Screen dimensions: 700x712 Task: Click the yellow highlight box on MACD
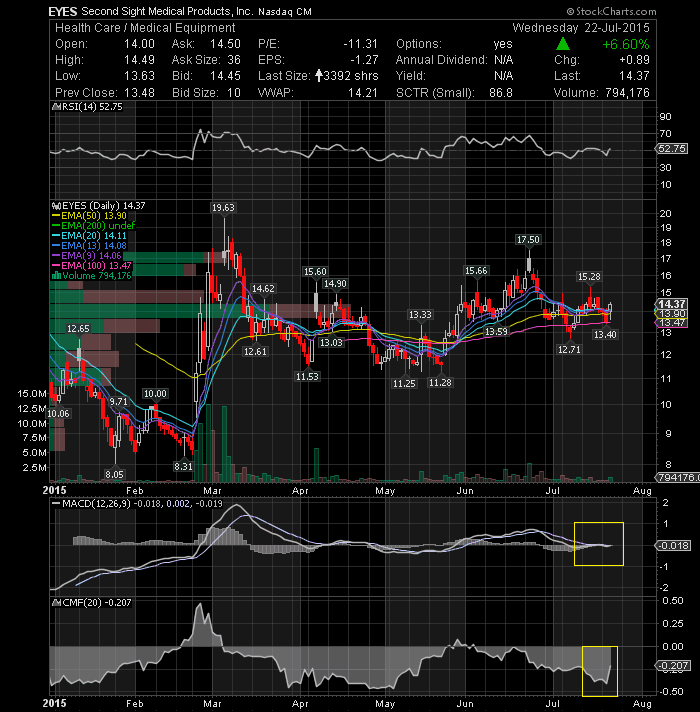tap(599, 544)
